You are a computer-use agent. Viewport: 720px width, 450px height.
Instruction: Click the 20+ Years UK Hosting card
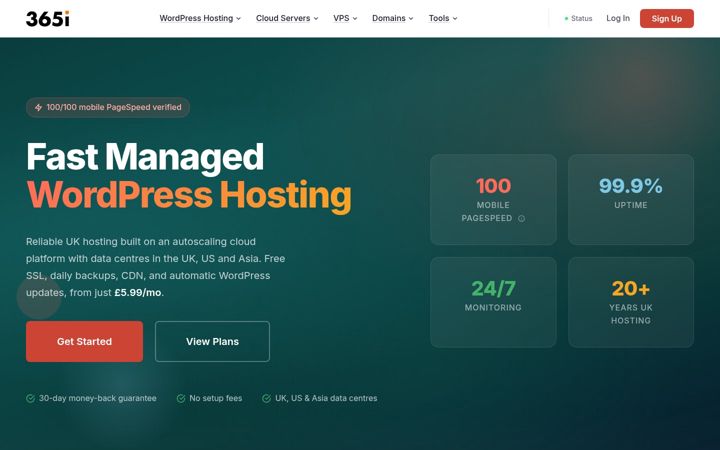[x=631, y=302]
